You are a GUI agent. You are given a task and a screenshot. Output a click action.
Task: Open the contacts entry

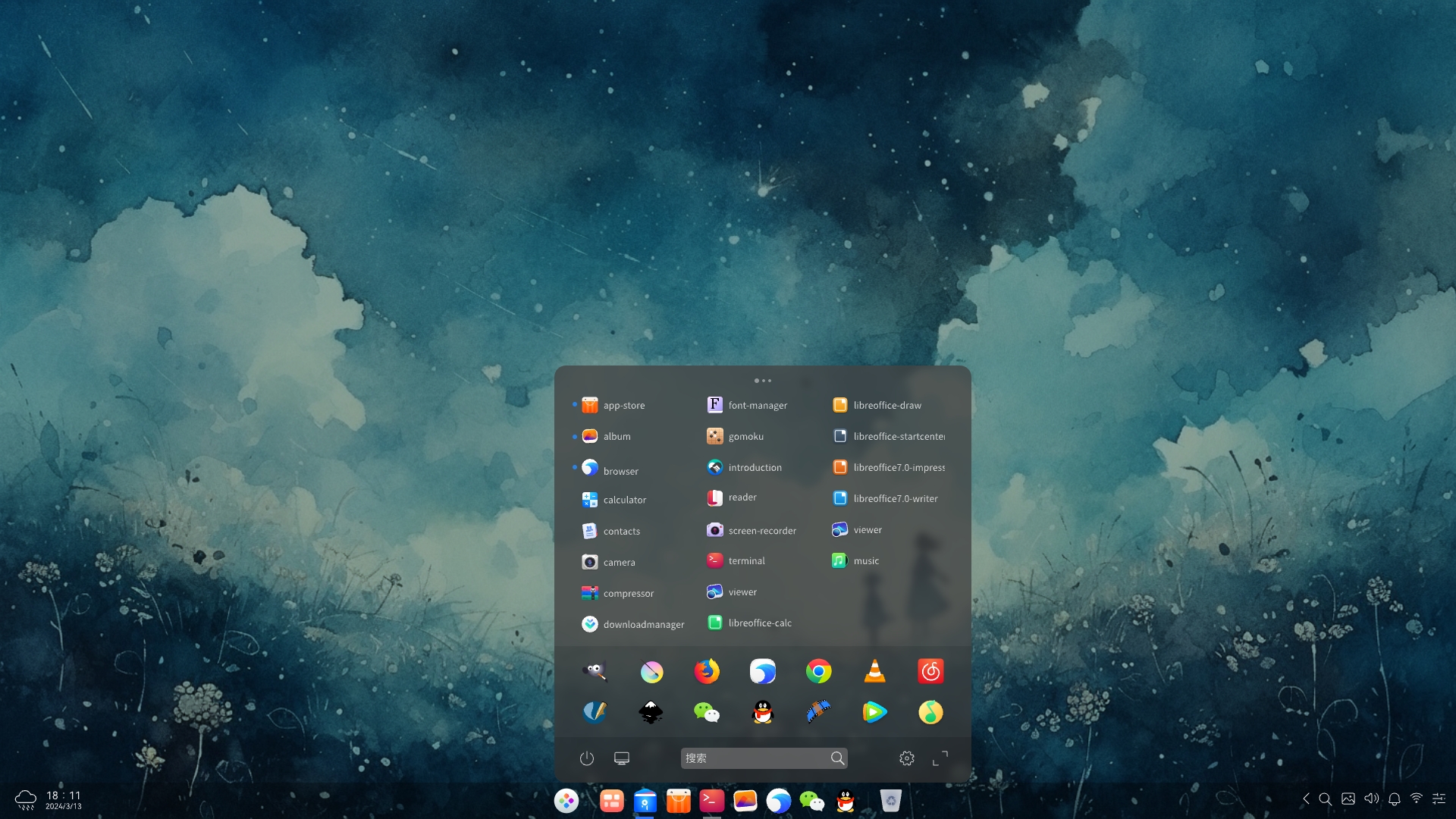(x=611, y=531)
